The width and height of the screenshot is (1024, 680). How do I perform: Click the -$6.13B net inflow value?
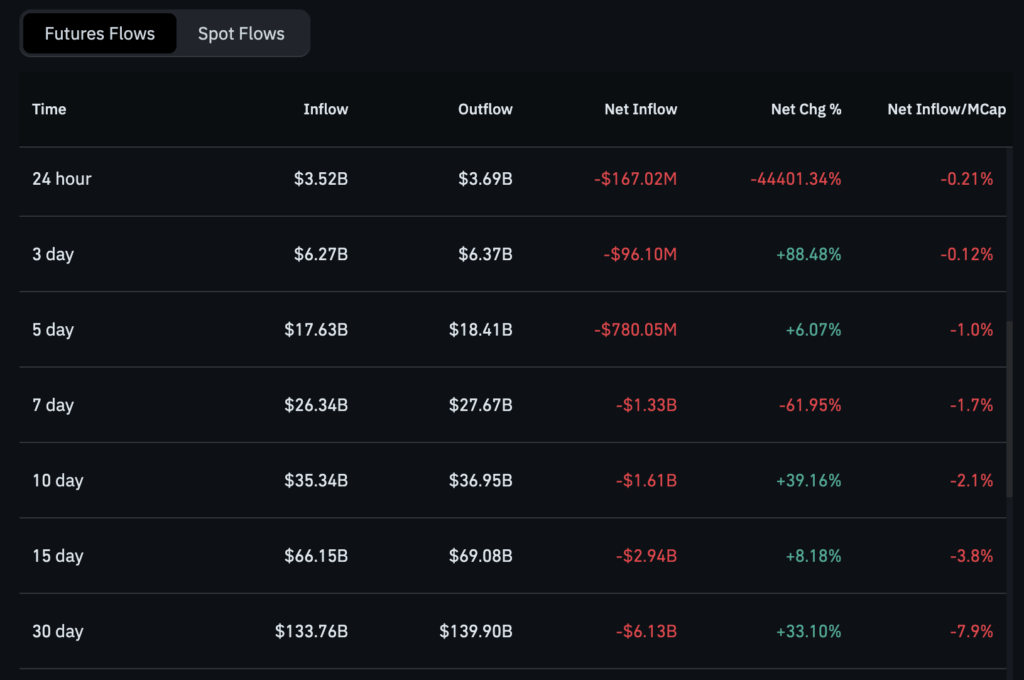tap(647, 632)
